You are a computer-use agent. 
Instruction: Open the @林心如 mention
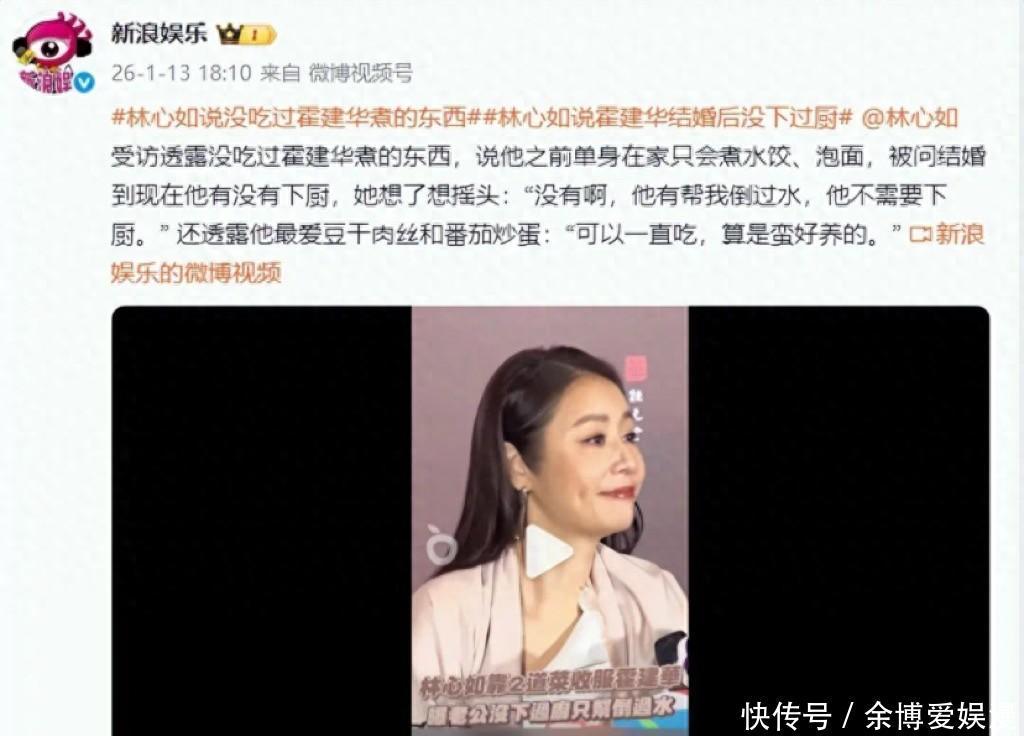910,118
